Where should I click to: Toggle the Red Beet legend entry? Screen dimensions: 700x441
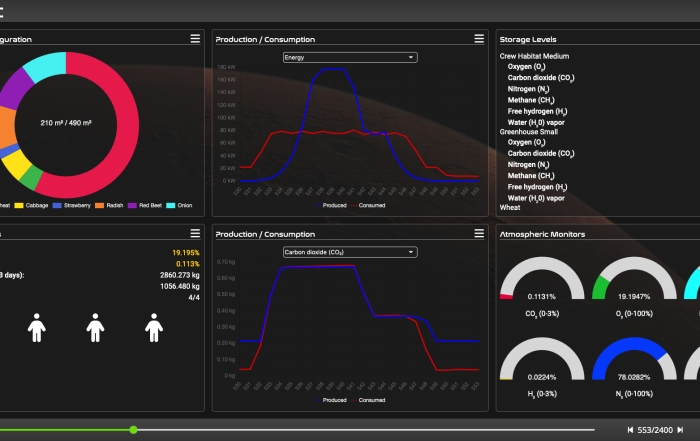point(146,205)
